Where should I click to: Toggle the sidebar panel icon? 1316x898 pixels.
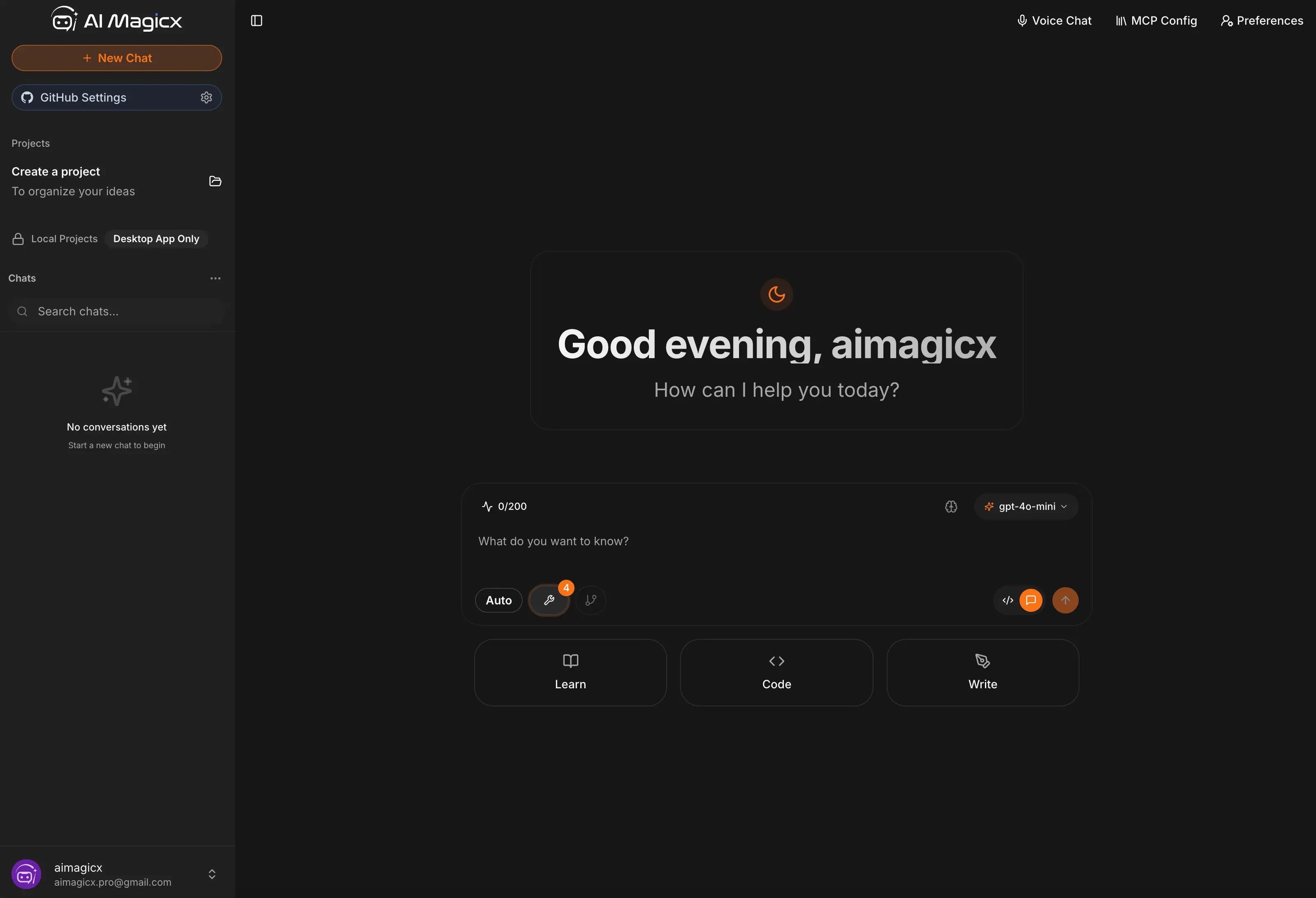[x=257, y=21]
